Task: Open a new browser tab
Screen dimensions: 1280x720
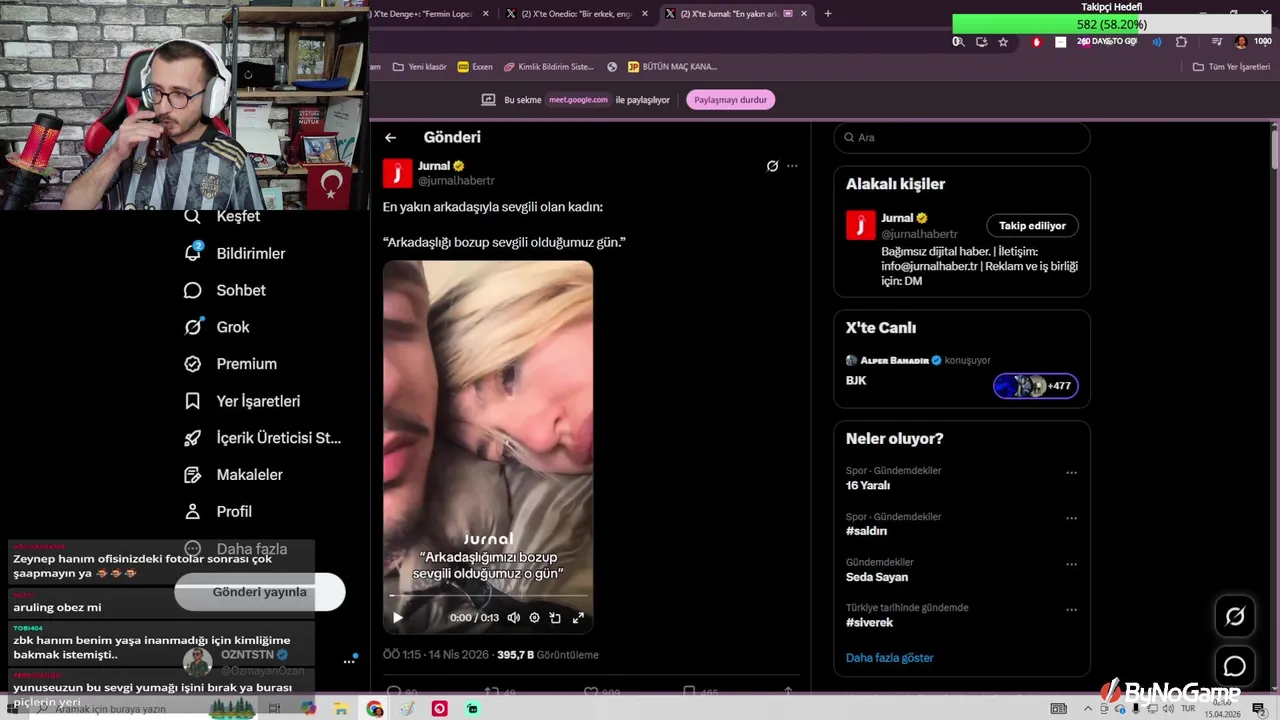Action: click(828, 14)
